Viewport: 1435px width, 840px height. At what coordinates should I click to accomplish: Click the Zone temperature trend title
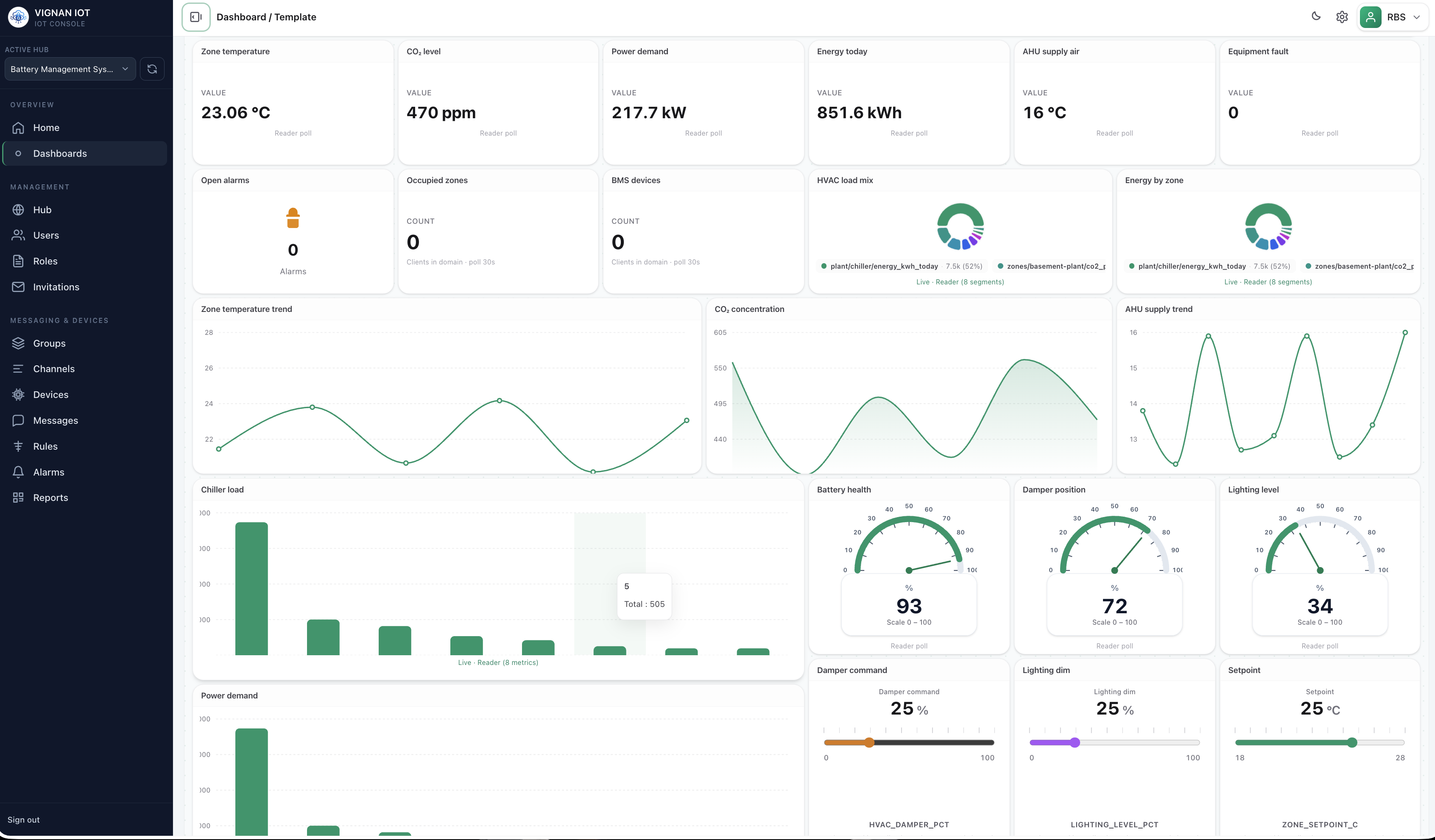tap(246, 309)
